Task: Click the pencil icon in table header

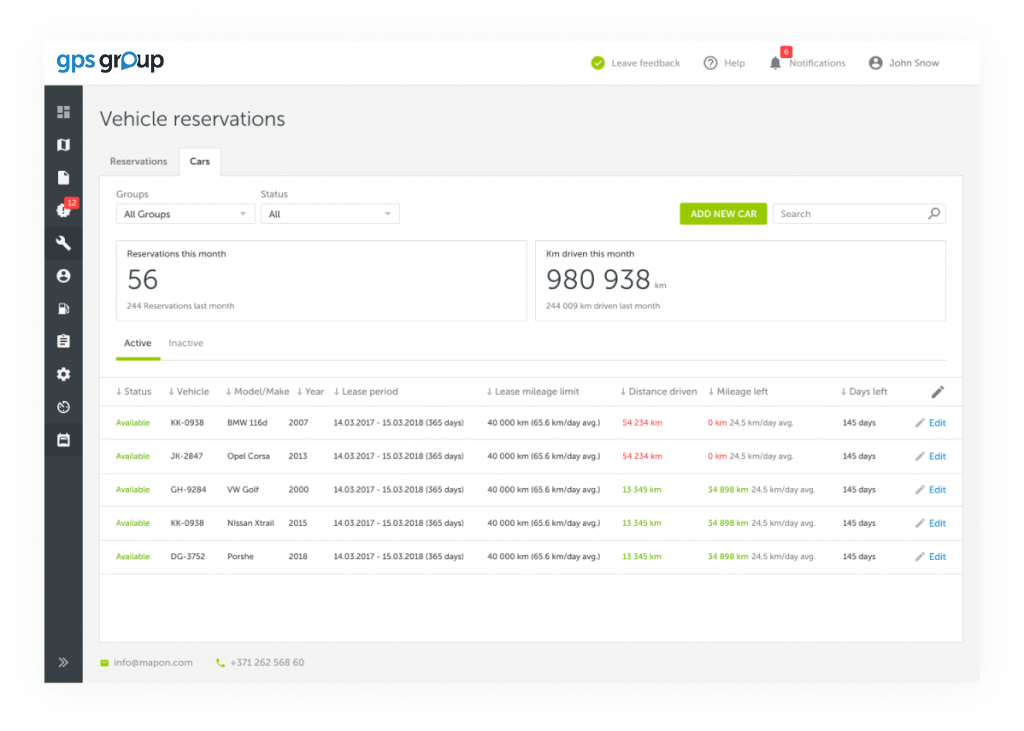Action: click(x=937, y=392)
